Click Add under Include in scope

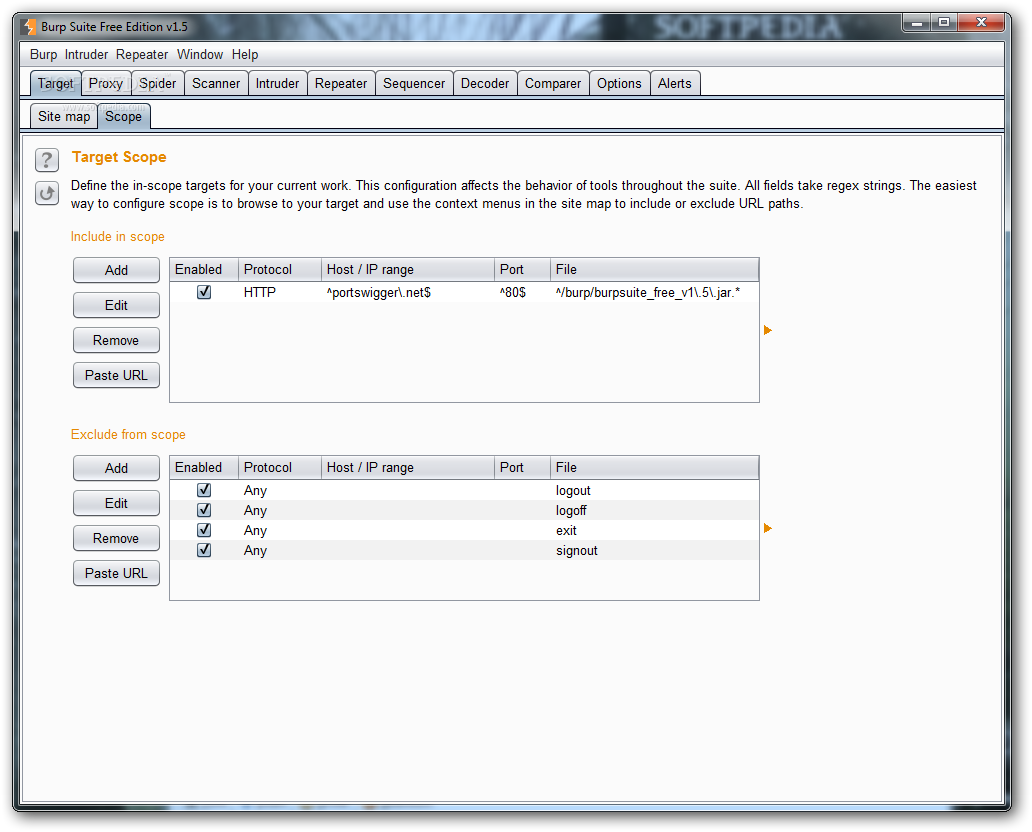(x=116, y=271)
